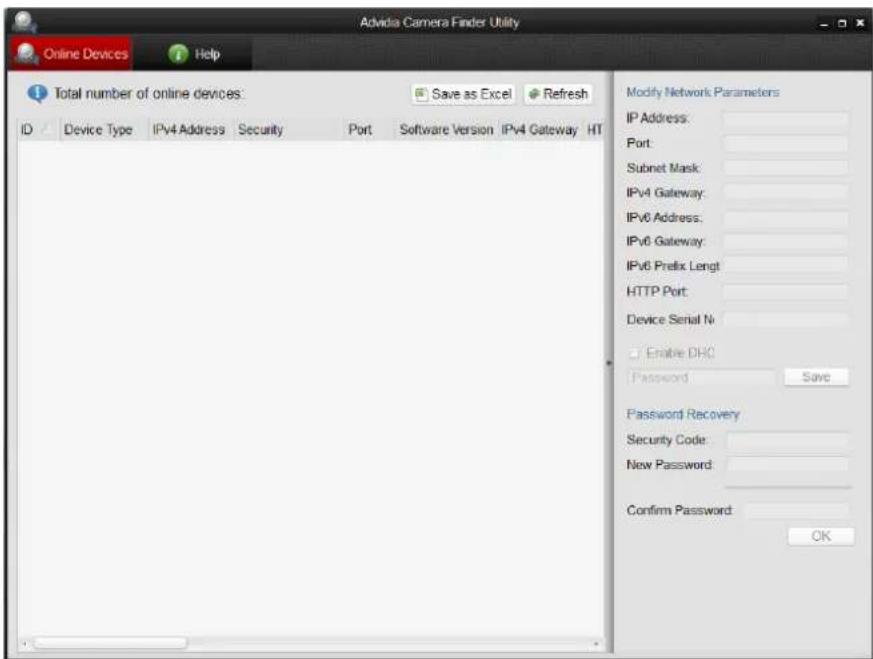Image resolution: width=873 pixels, height=659 pixels.
Task: Click the network Password field
Action: [x=702, y=377]
